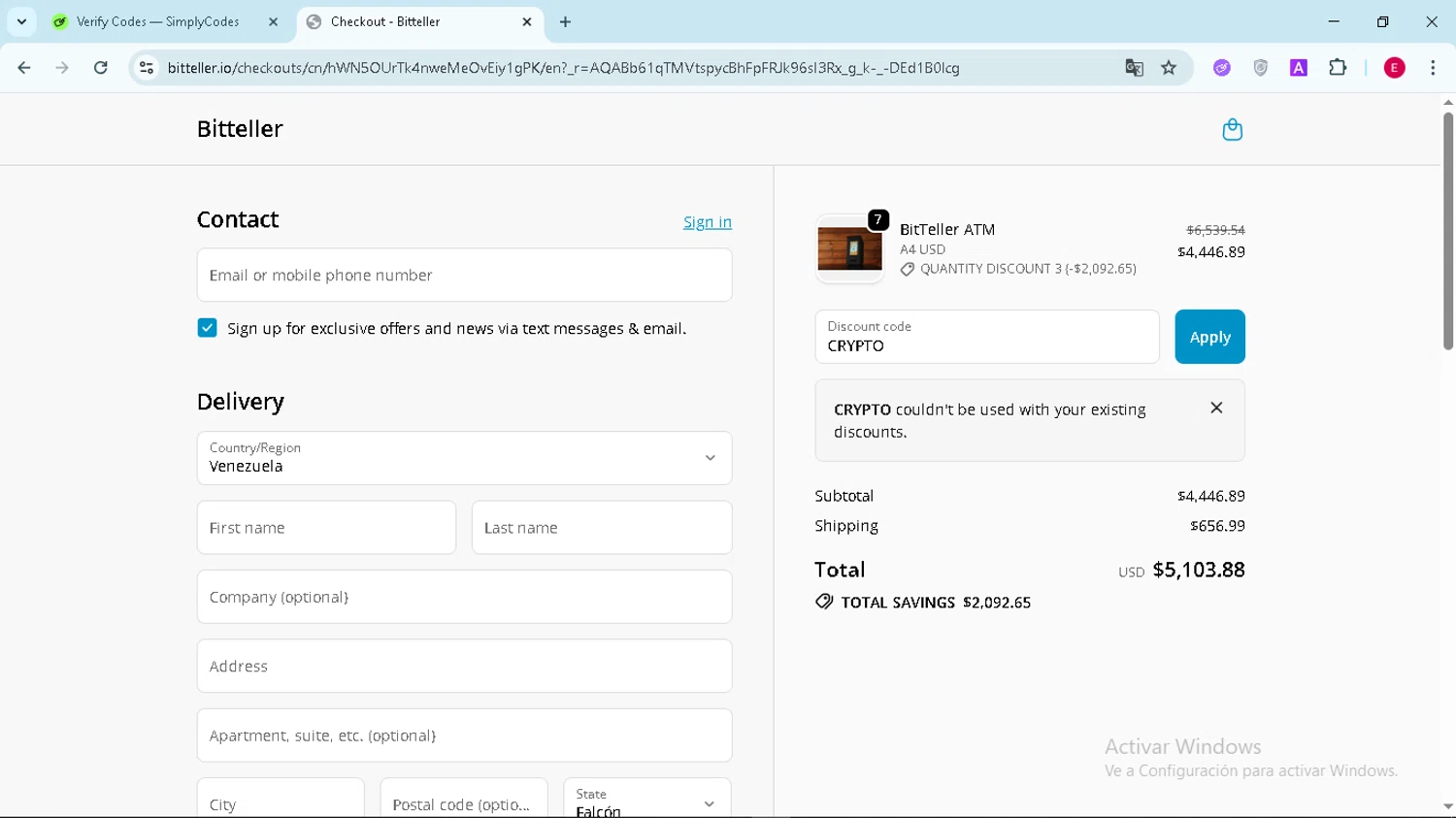Open the Chrome profile avatar E

[x=1394, y=68]
